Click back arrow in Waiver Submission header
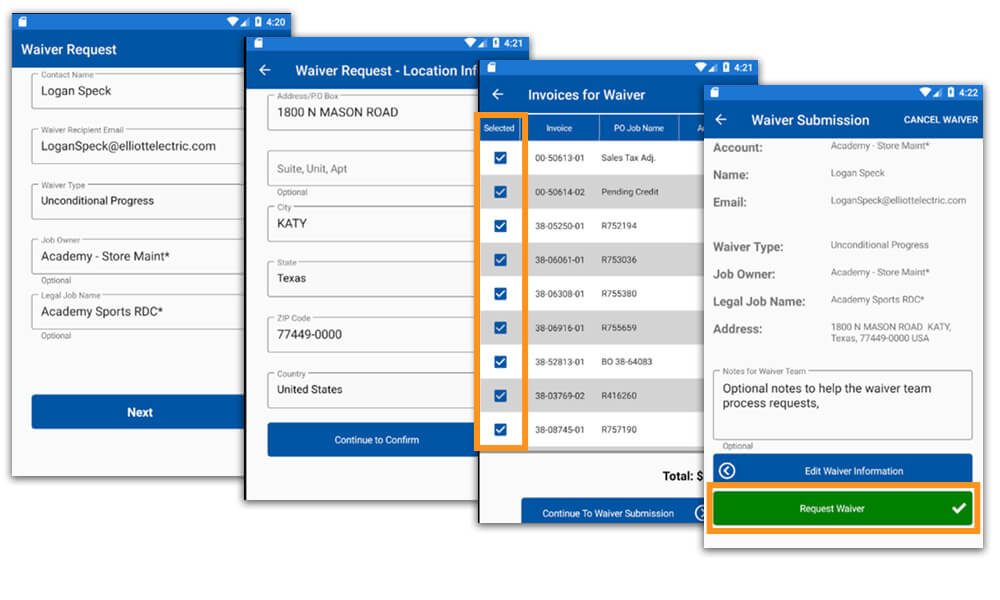Screen dimensions: 1000x600 click(x=721, y=120)
